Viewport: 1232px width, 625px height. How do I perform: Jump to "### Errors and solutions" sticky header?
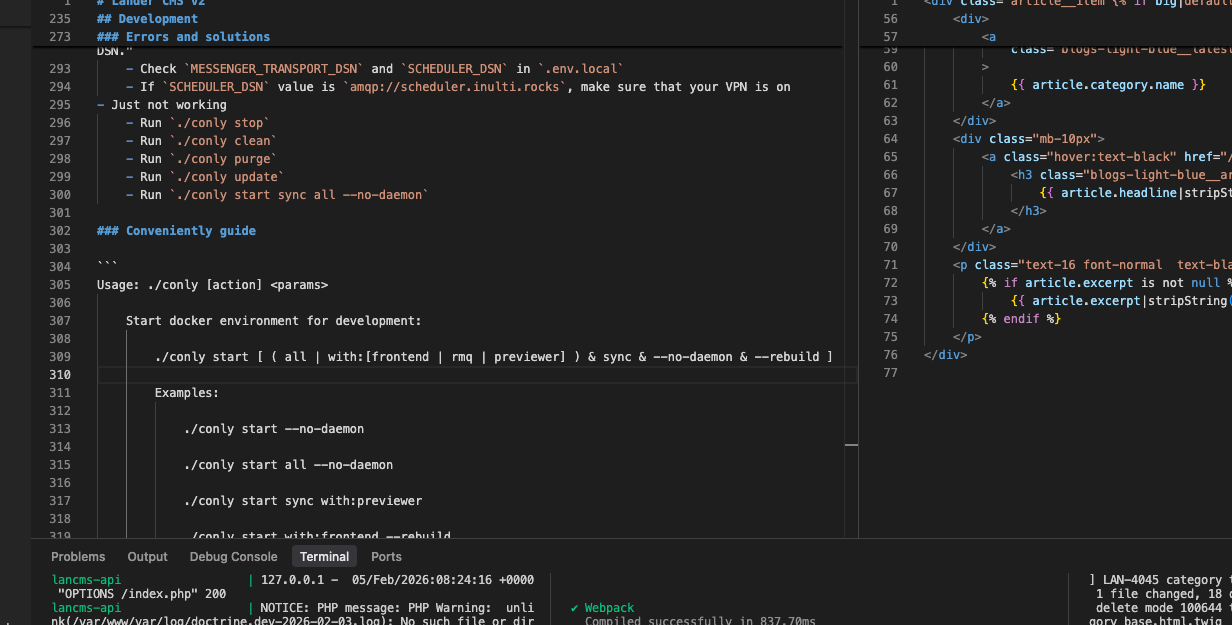point(183,37)
